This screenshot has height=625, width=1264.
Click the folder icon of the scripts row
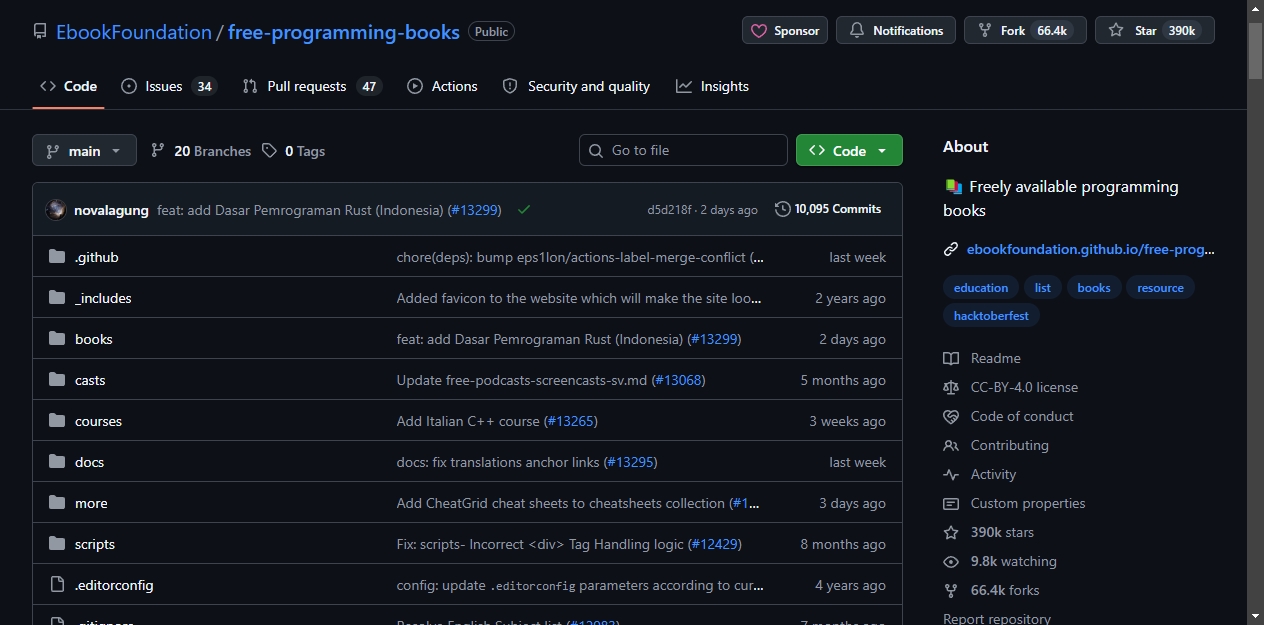[57, 544]
